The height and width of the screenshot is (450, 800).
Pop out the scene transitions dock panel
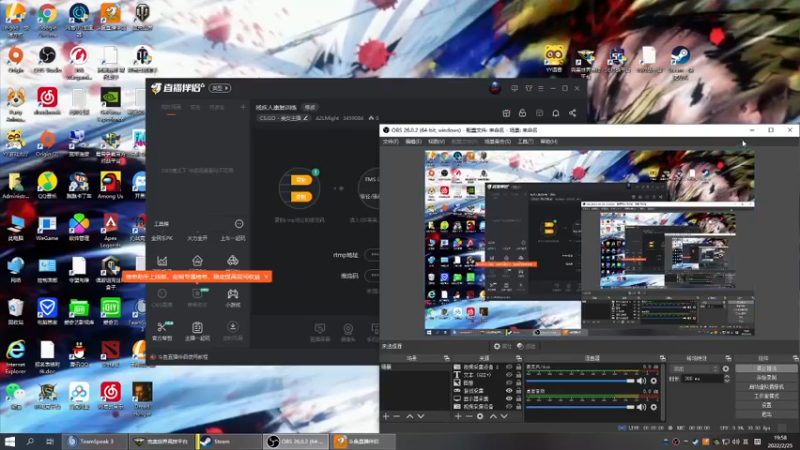pos(728,358)
